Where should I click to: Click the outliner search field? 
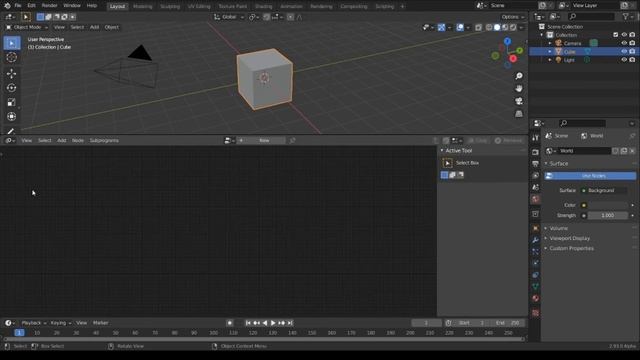[591, 16]
